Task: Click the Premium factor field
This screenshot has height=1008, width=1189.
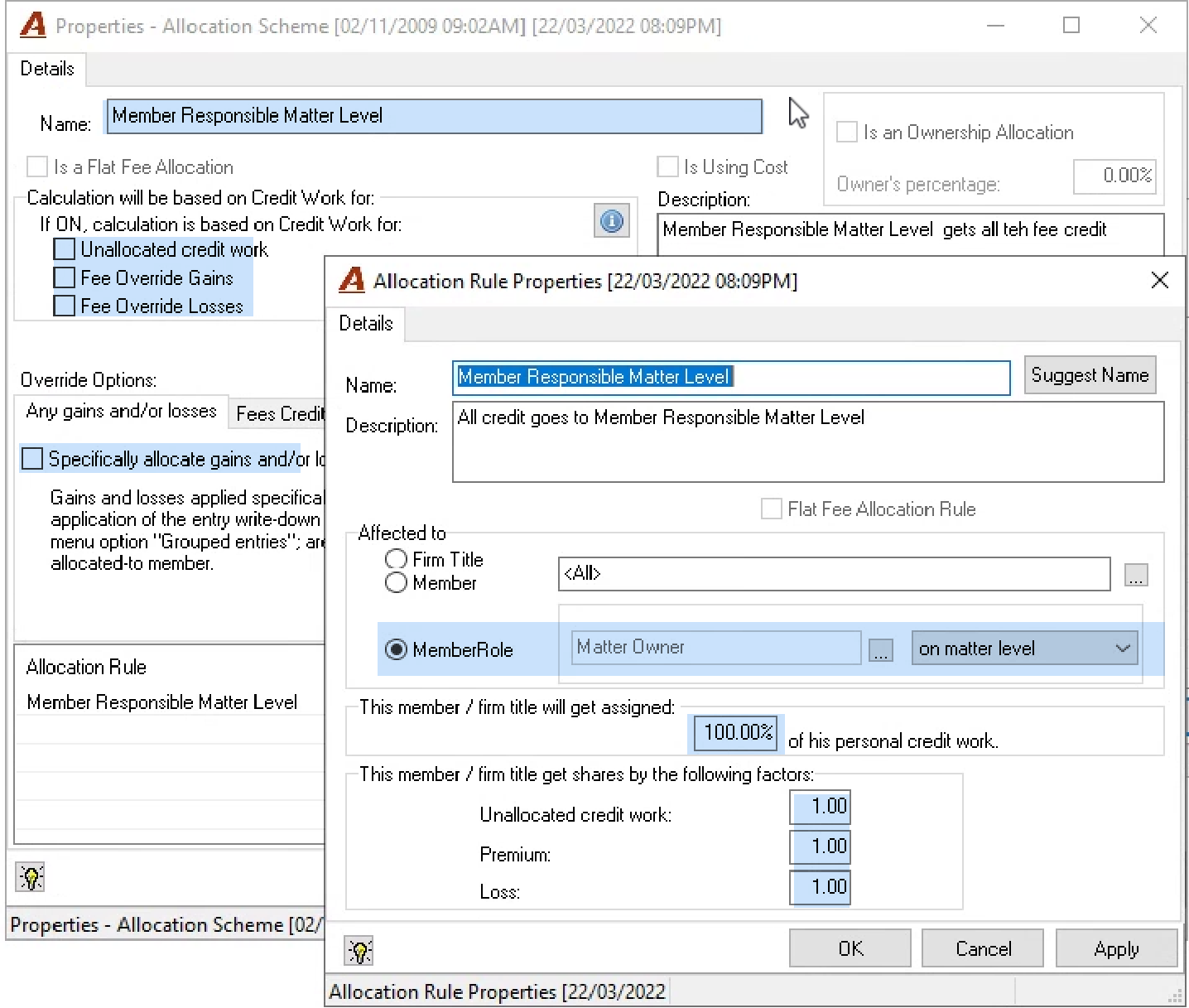Action: 821,846
